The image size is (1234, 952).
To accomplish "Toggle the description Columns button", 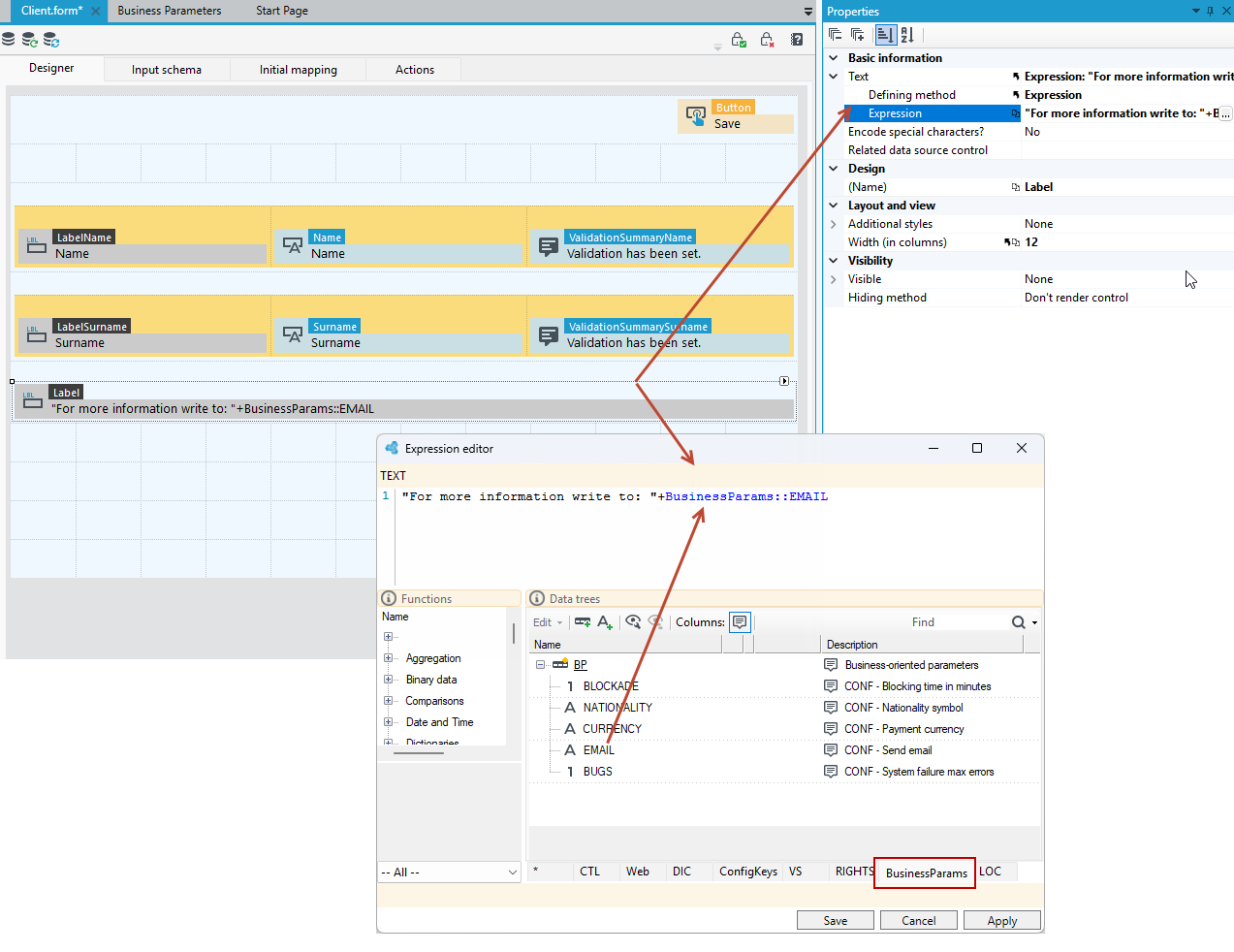I will [740, 622].
